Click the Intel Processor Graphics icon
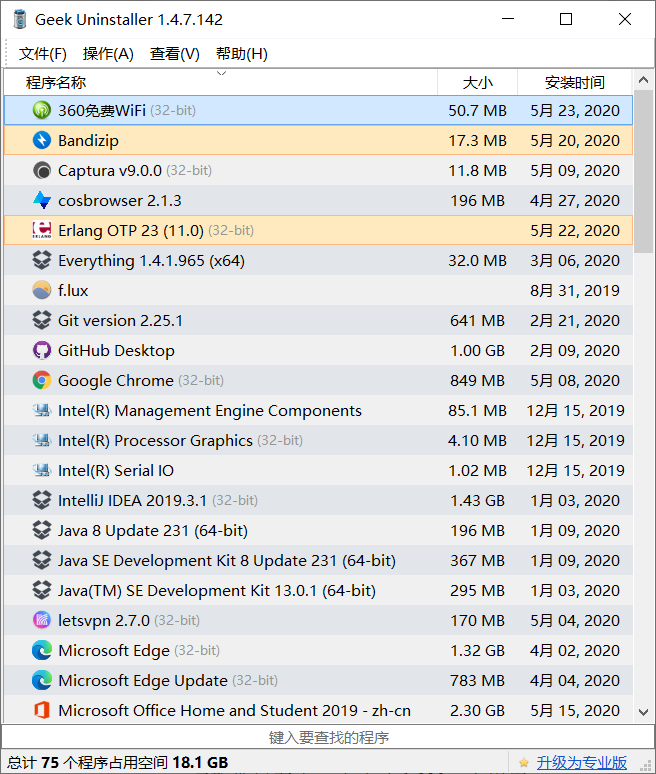Image resolution: width=656 pixels, height=774 pixels. pyautogui.click(x=42, y=440)
